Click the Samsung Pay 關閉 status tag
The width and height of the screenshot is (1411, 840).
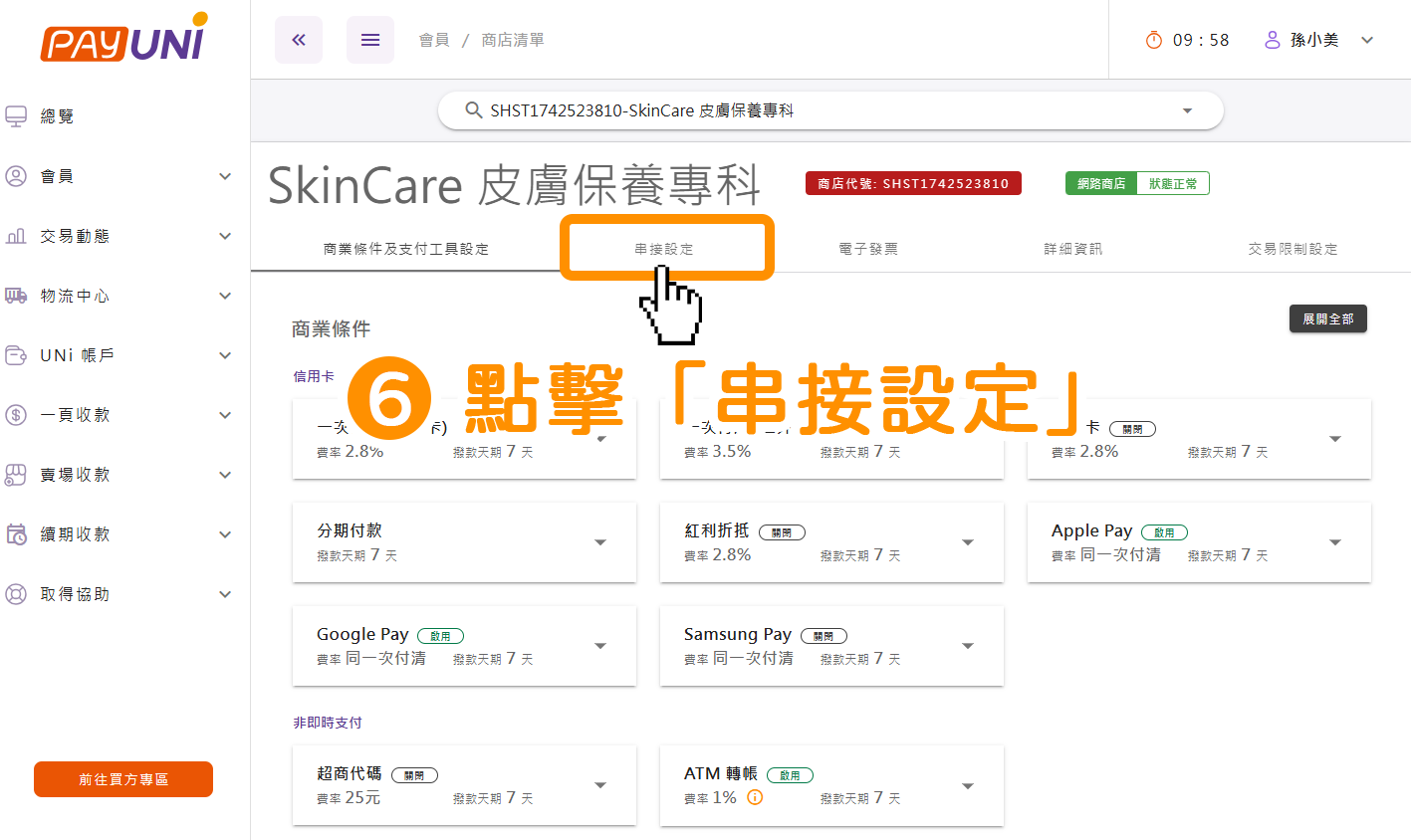(823, 636)
